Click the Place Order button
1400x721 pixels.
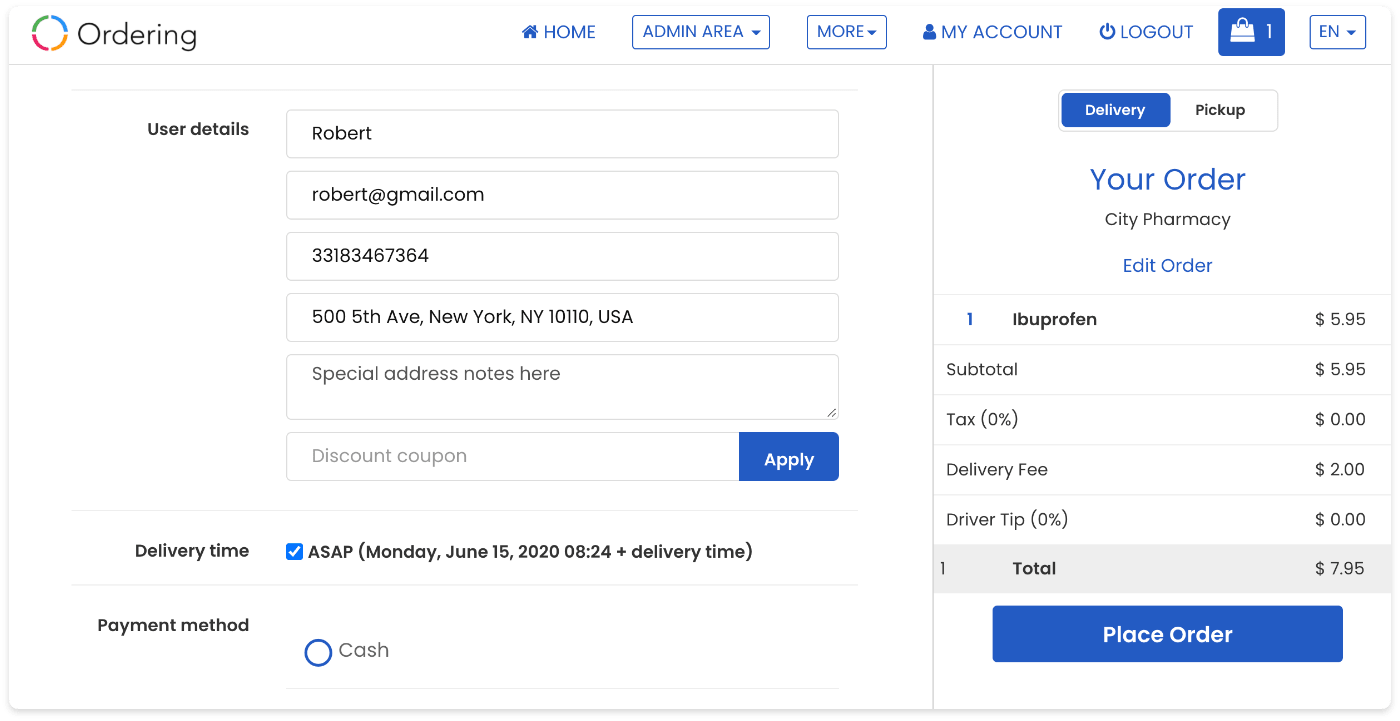click(1167, 634)
